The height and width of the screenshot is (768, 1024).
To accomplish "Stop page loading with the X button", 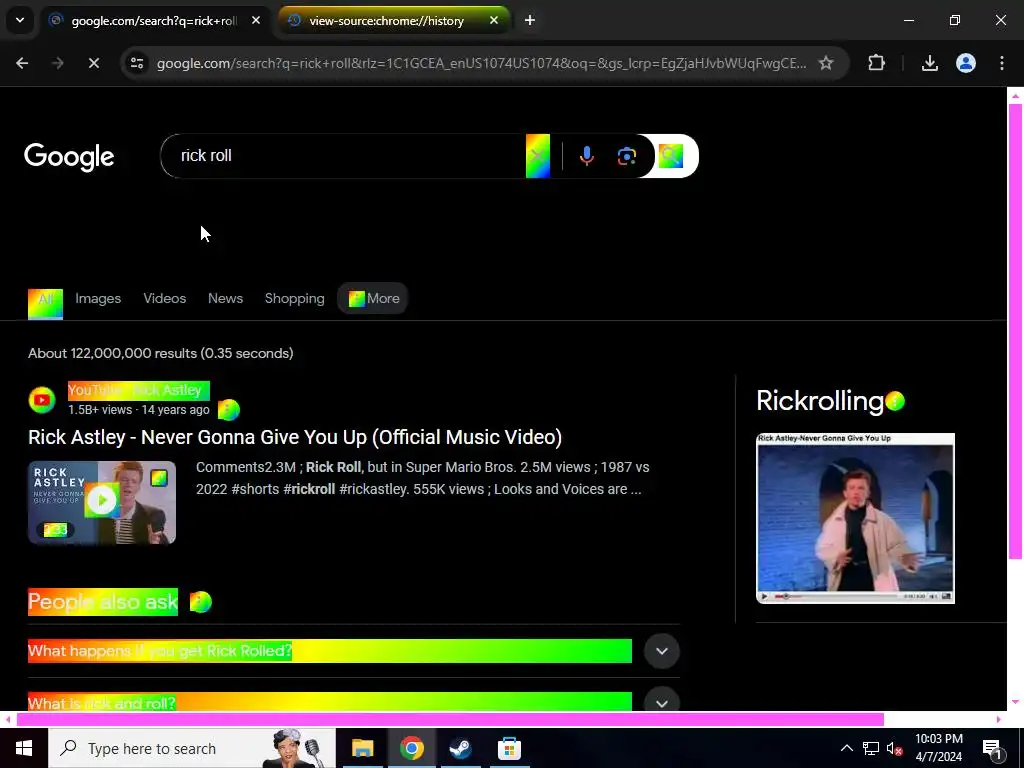I will [x=93, y=63].
